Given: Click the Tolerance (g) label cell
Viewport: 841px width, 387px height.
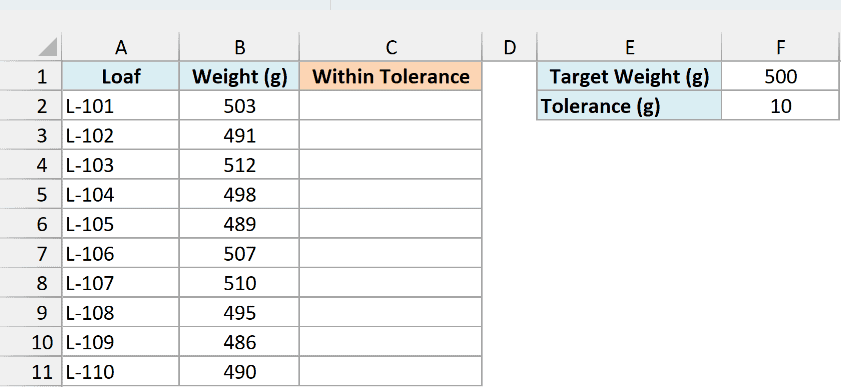Looking at the screenshot, I should (629, 106).
